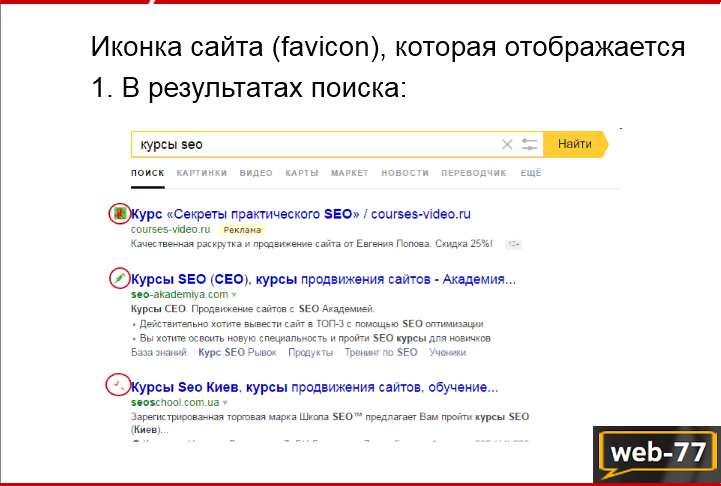Click the heading Иконка сайта (favicon)
Viewport: 721px width, 486px height.
pyautogui.click(x=388, y=46)
